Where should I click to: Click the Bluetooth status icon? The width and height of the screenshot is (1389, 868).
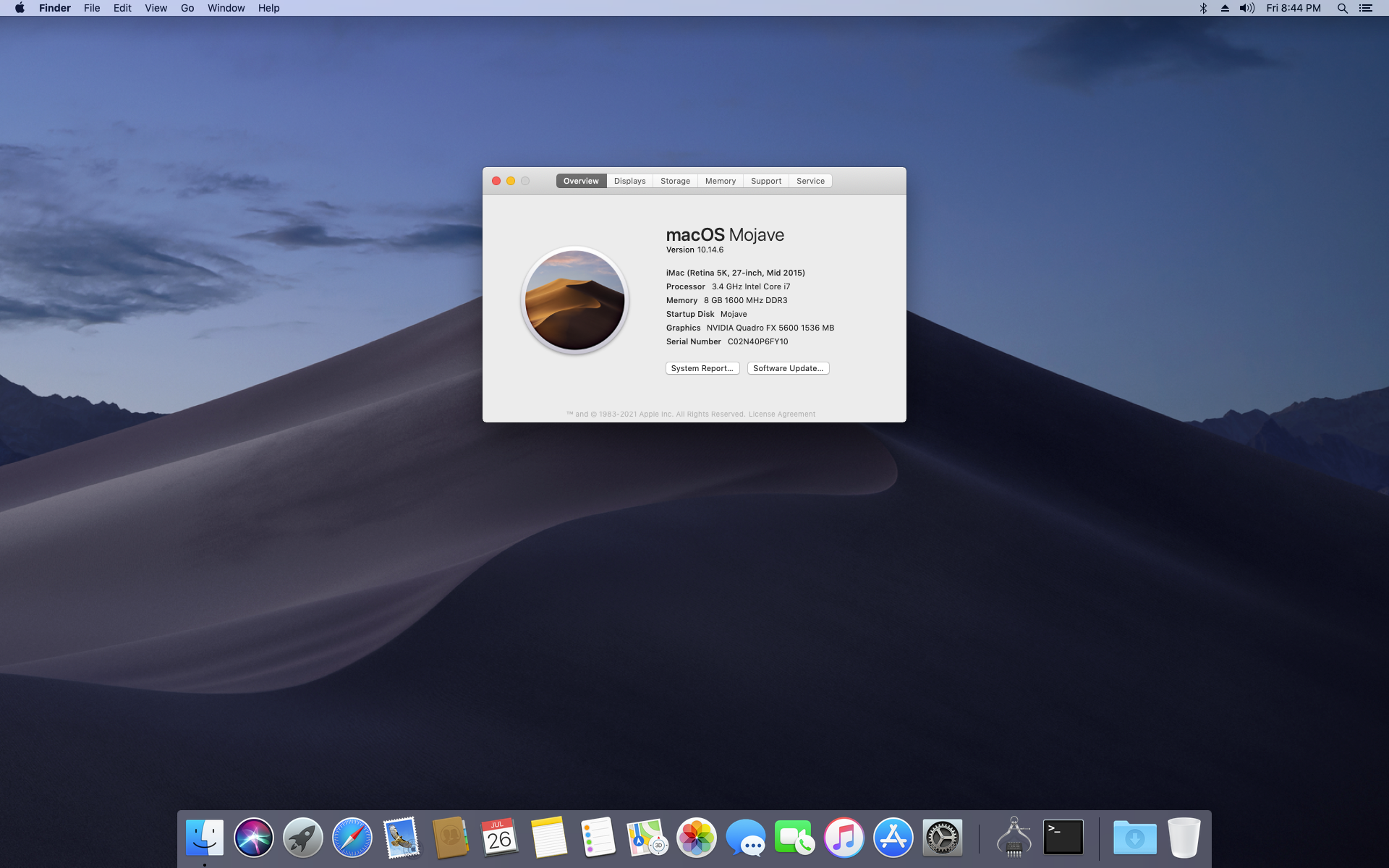click(x=1203, y=8)
